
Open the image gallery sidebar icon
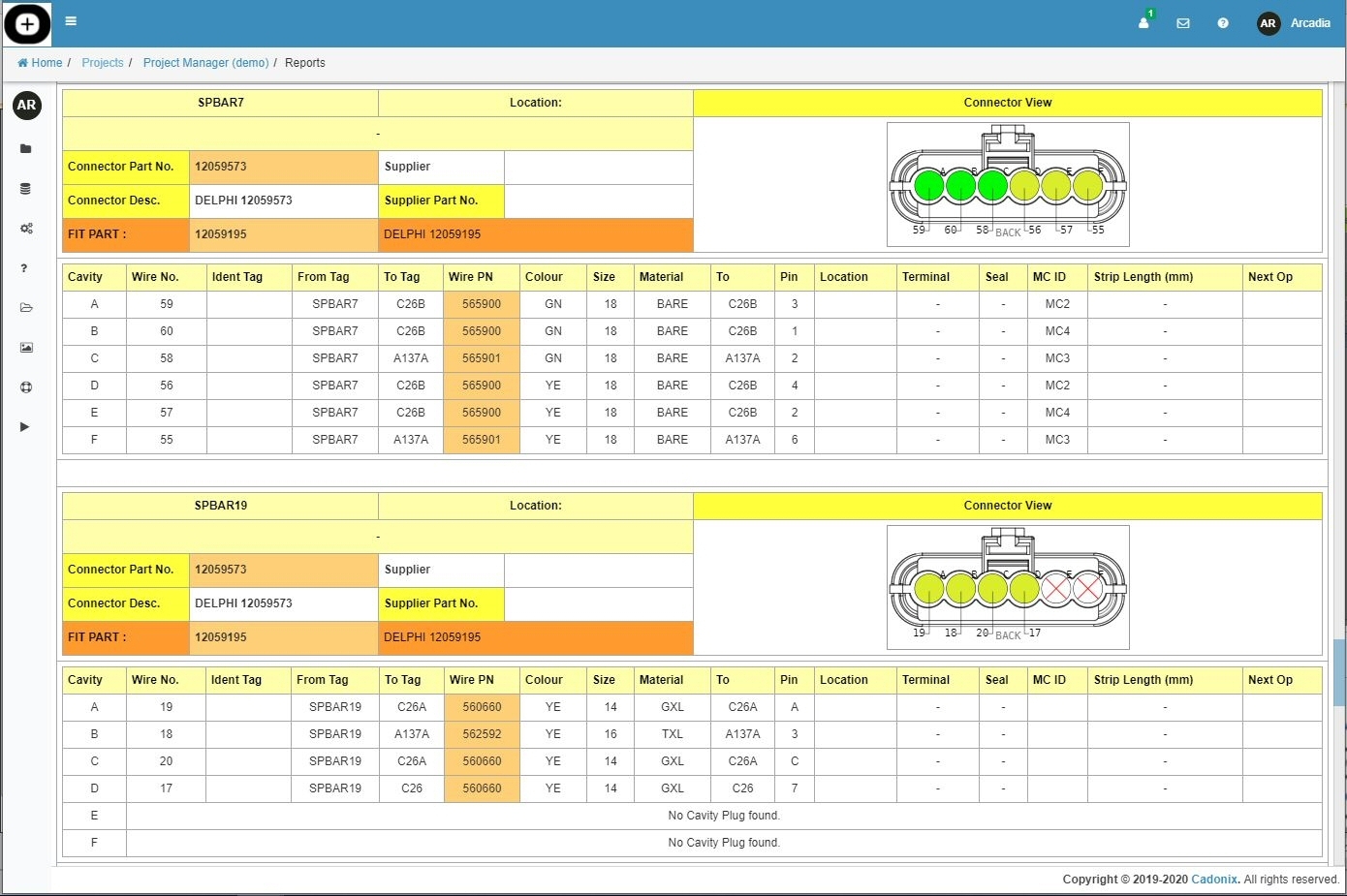pyautogui.click(x=26, y=348)
